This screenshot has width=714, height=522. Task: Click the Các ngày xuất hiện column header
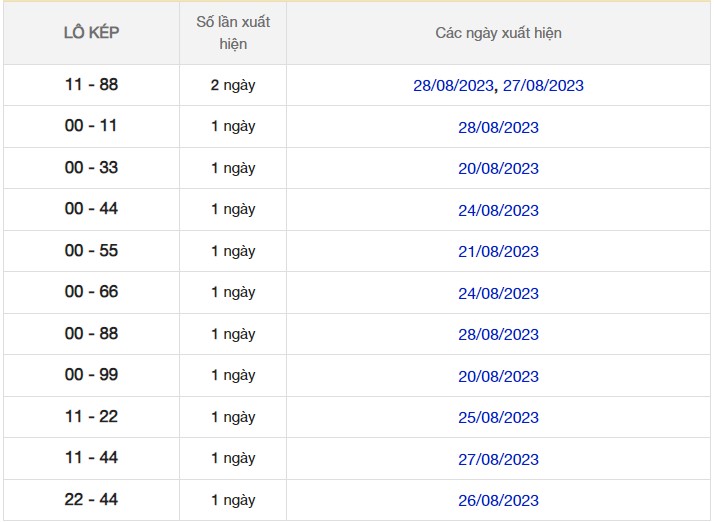click(x=498, y=33)
